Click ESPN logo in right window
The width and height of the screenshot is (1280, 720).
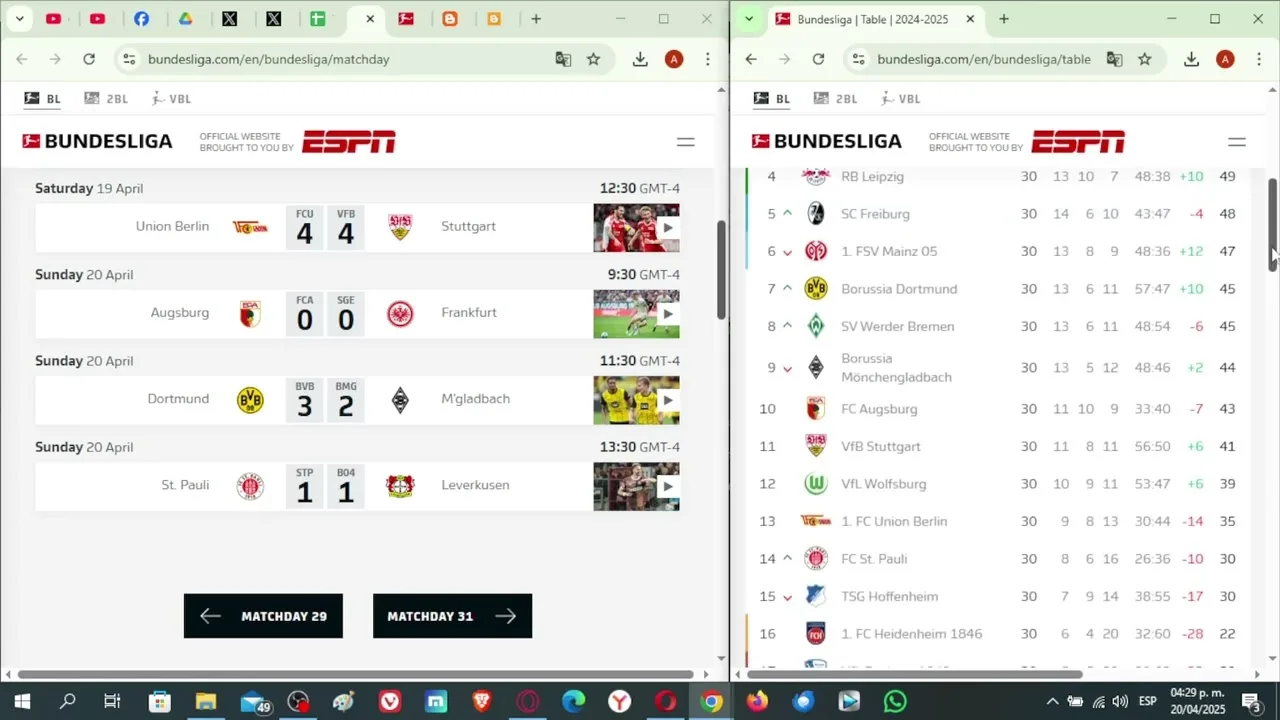point(1078,141)
